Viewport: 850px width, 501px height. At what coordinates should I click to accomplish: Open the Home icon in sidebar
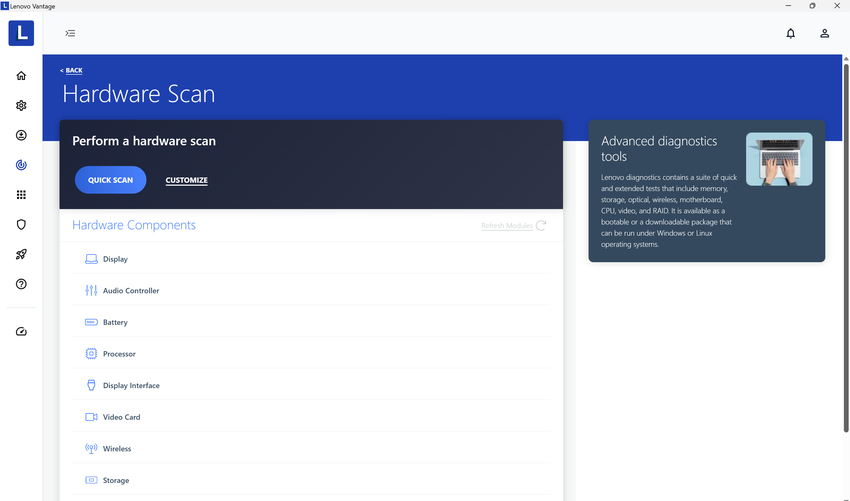[x=21, y=76]
